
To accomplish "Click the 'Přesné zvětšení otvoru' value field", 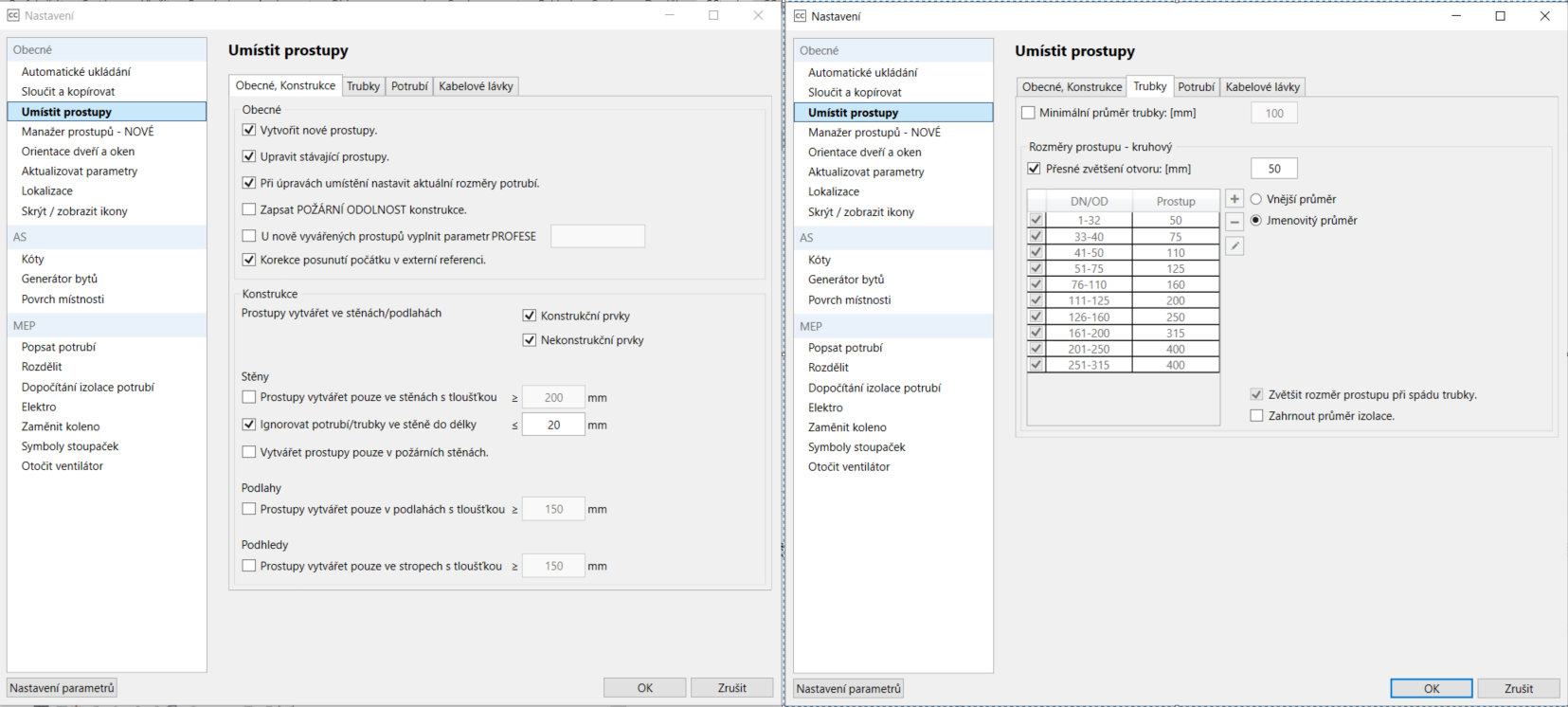I will (x=1273, y=169).
